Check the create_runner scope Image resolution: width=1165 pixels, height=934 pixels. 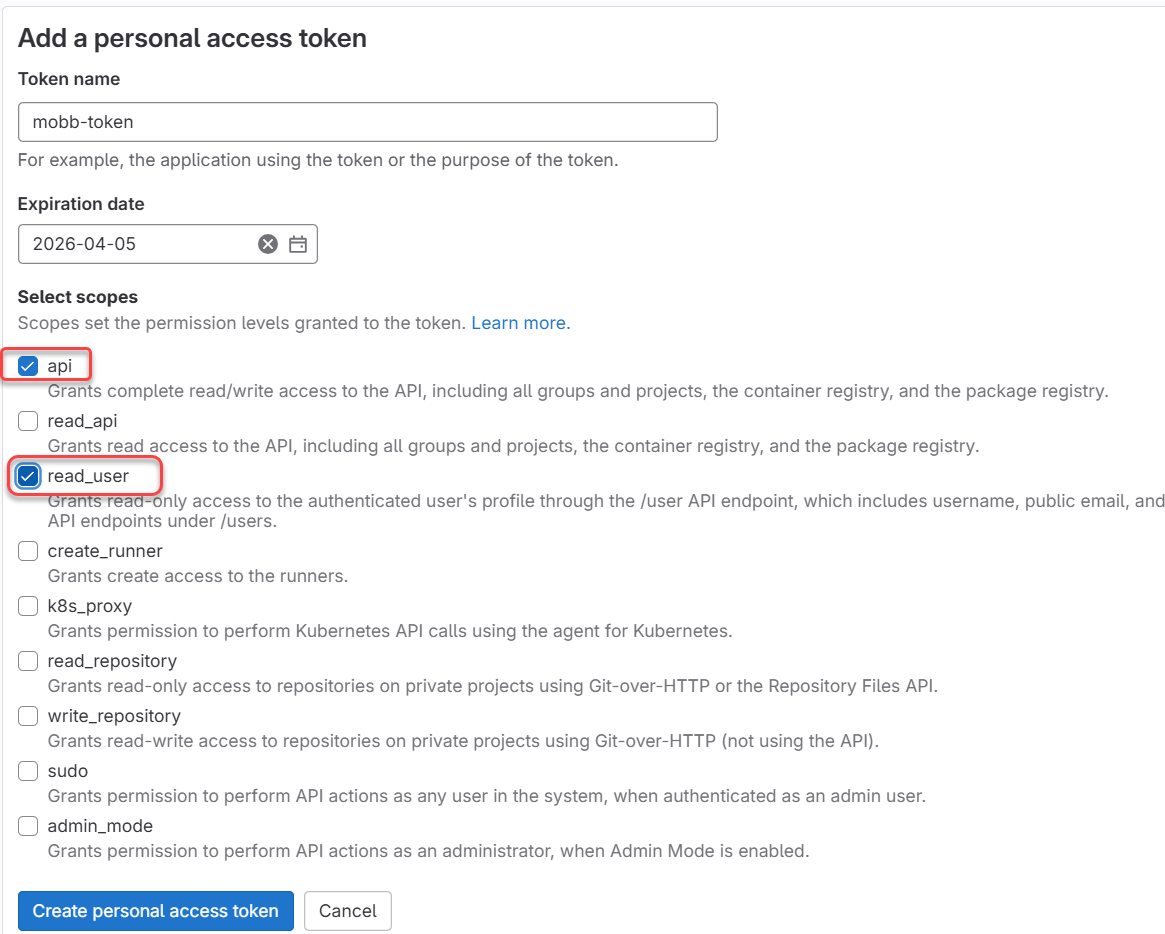pos(27,550)
